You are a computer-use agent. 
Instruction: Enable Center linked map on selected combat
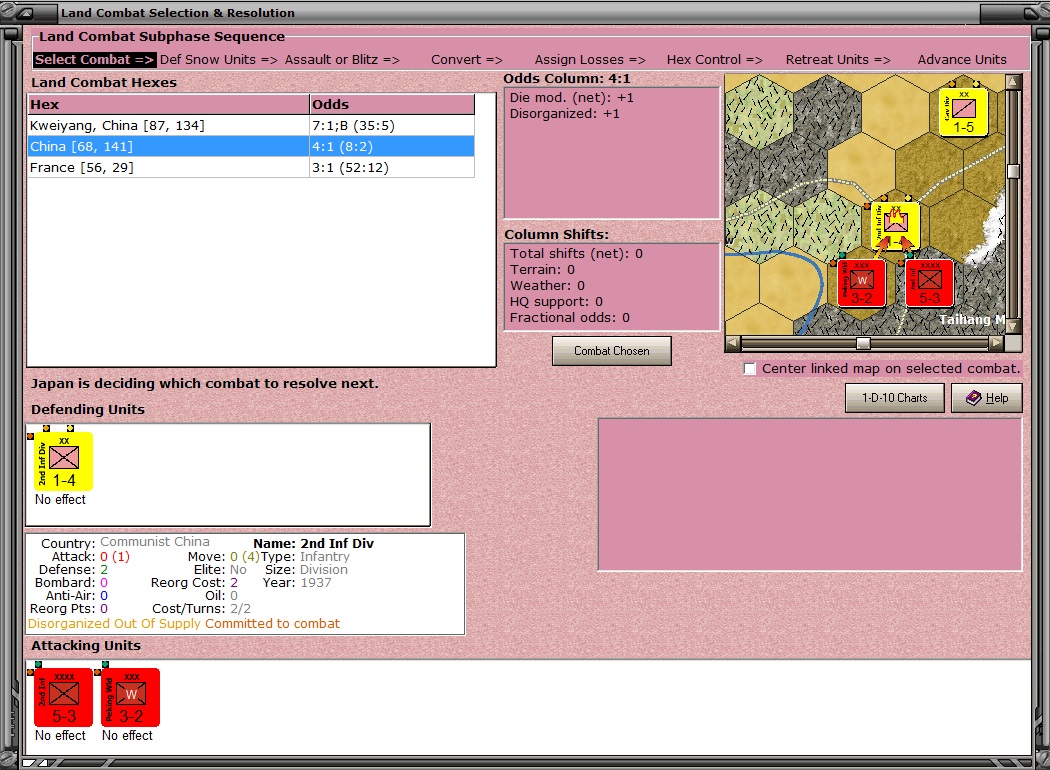tap(750, 369)
